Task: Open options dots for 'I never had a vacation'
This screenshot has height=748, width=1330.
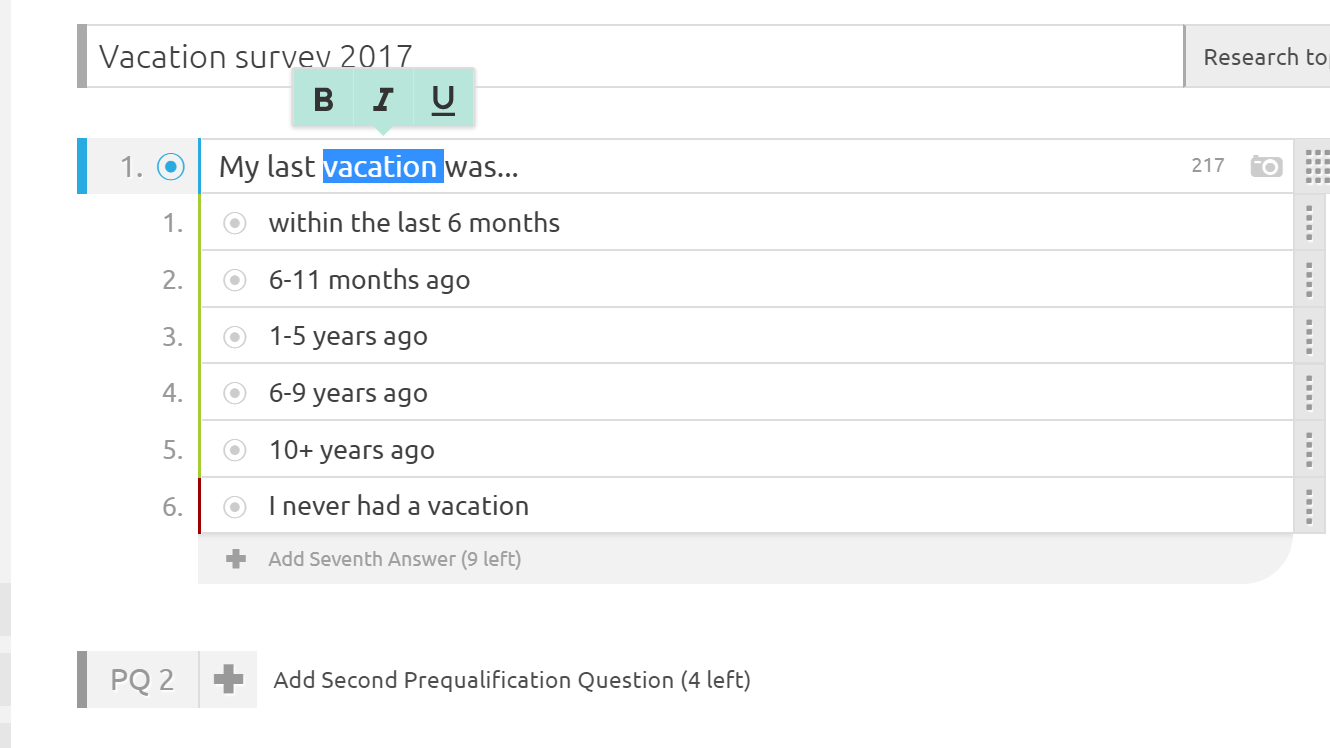Action: point(1309,506)
